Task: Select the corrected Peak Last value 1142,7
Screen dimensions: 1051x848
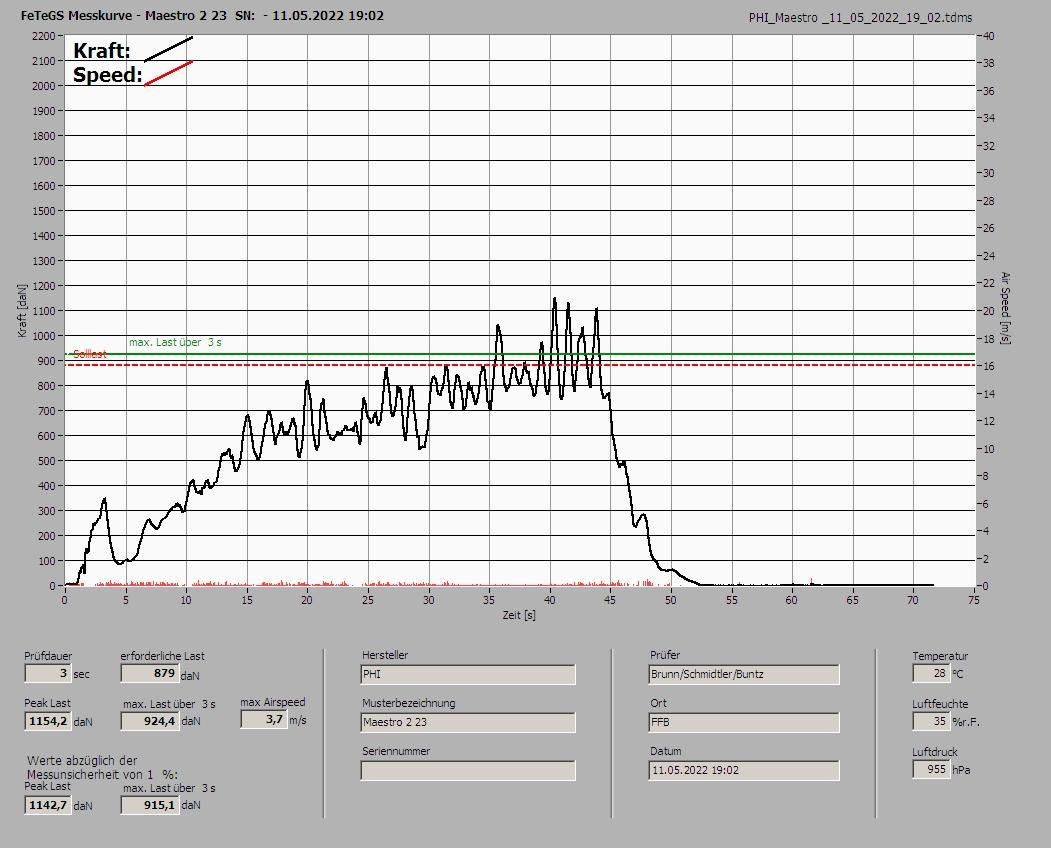Action: coord(48,805)
